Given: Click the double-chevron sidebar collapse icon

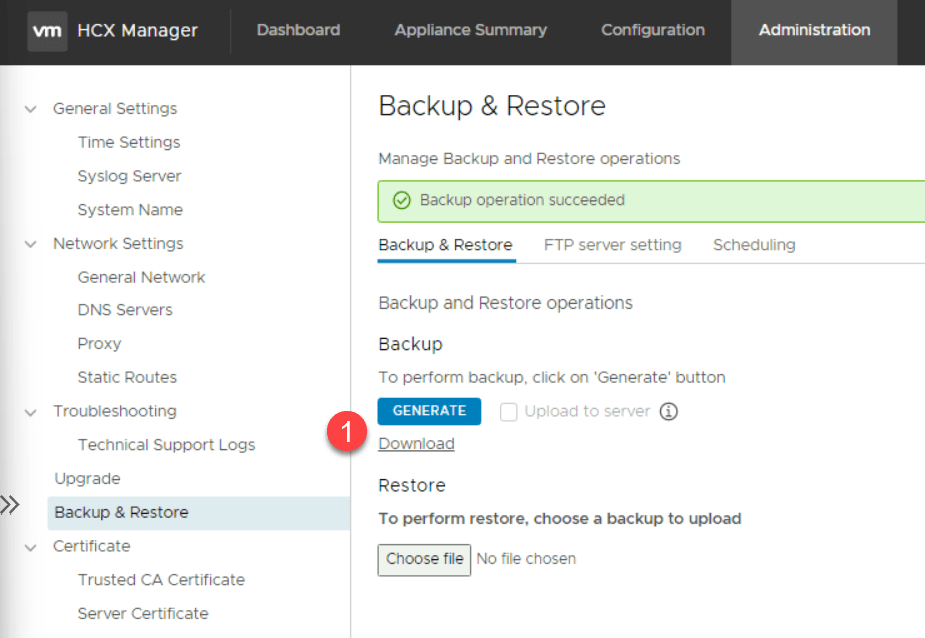Looking at the screenshot, I should [10, 505].
